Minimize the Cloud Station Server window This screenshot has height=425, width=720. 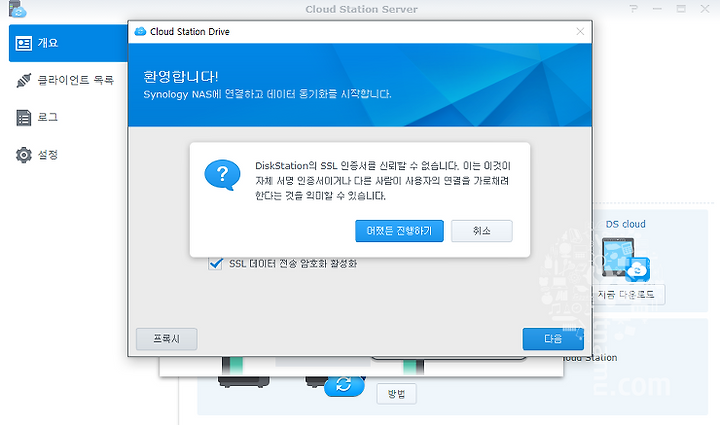657,9
